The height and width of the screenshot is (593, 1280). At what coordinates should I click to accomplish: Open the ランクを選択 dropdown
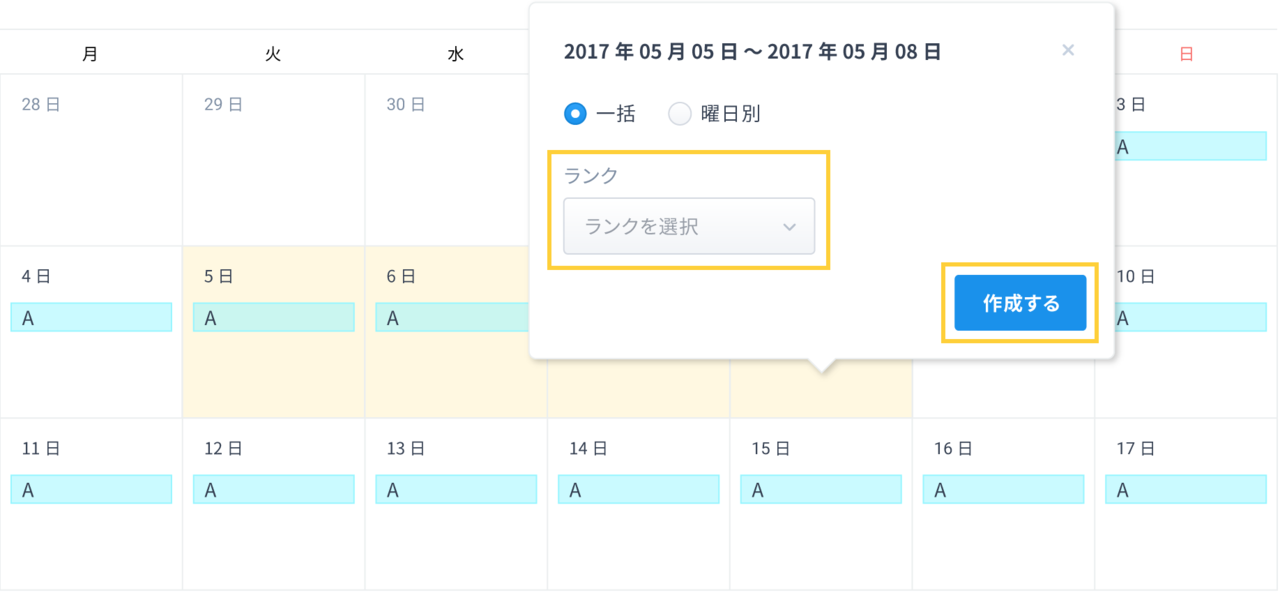[689, 226]
